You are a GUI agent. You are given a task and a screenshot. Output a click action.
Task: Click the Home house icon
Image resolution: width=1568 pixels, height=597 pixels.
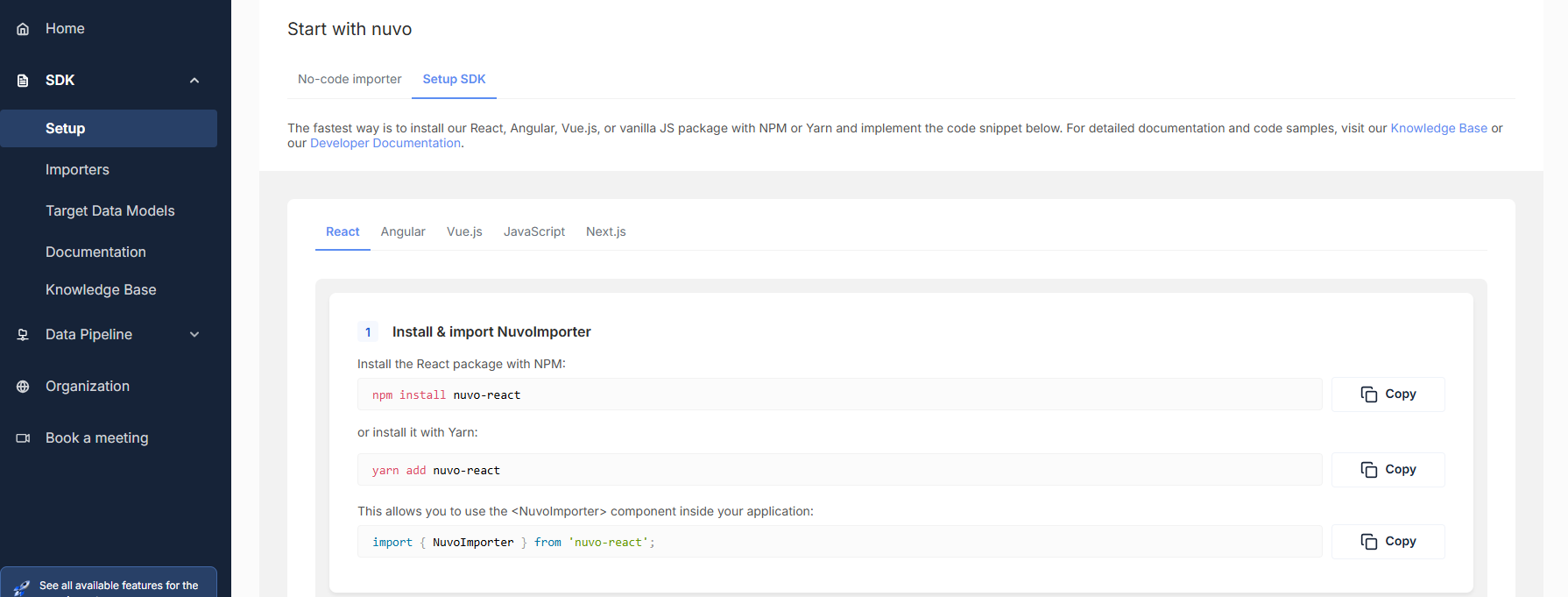point(23,29)
